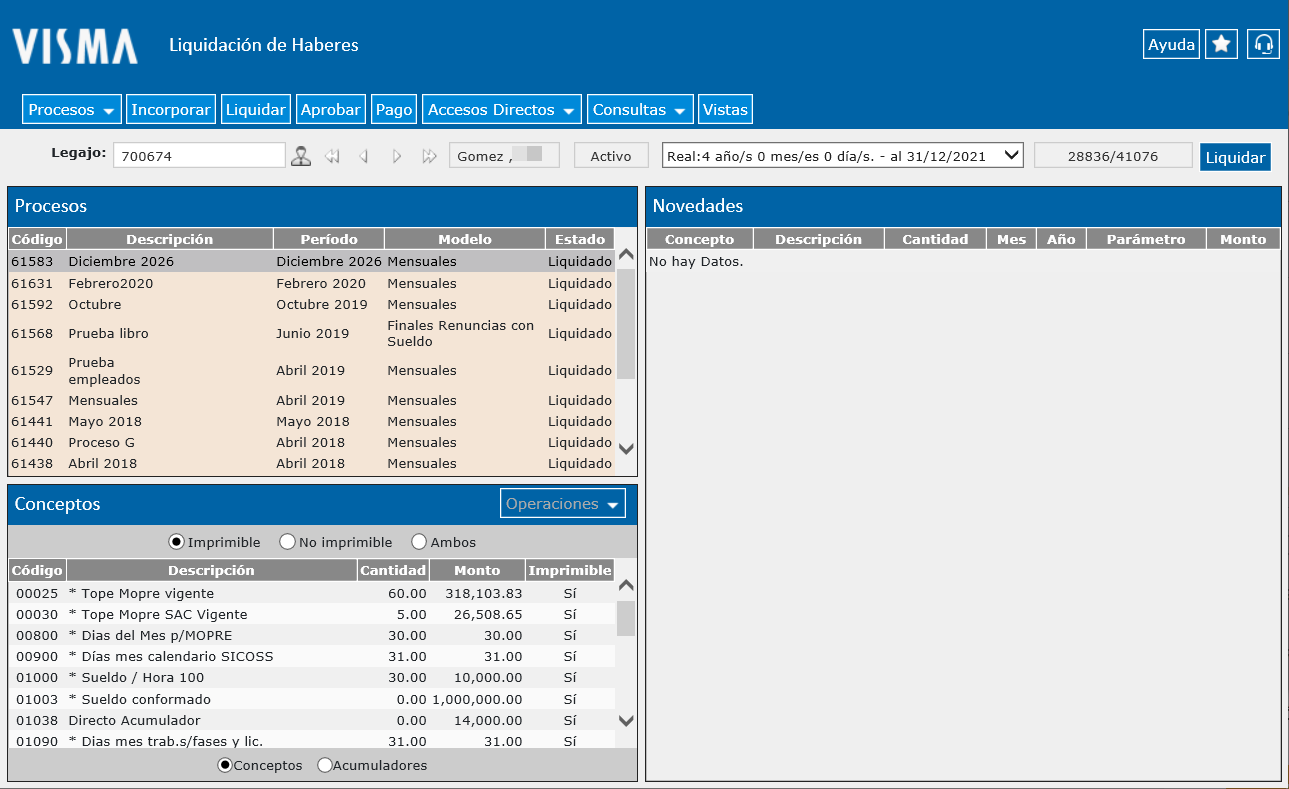Image resolution: width=1289 pixels, height=789 pixels.
Task: Select concept 00030 Tope Mopre SAC Vigente
Action: click(312, 614)
